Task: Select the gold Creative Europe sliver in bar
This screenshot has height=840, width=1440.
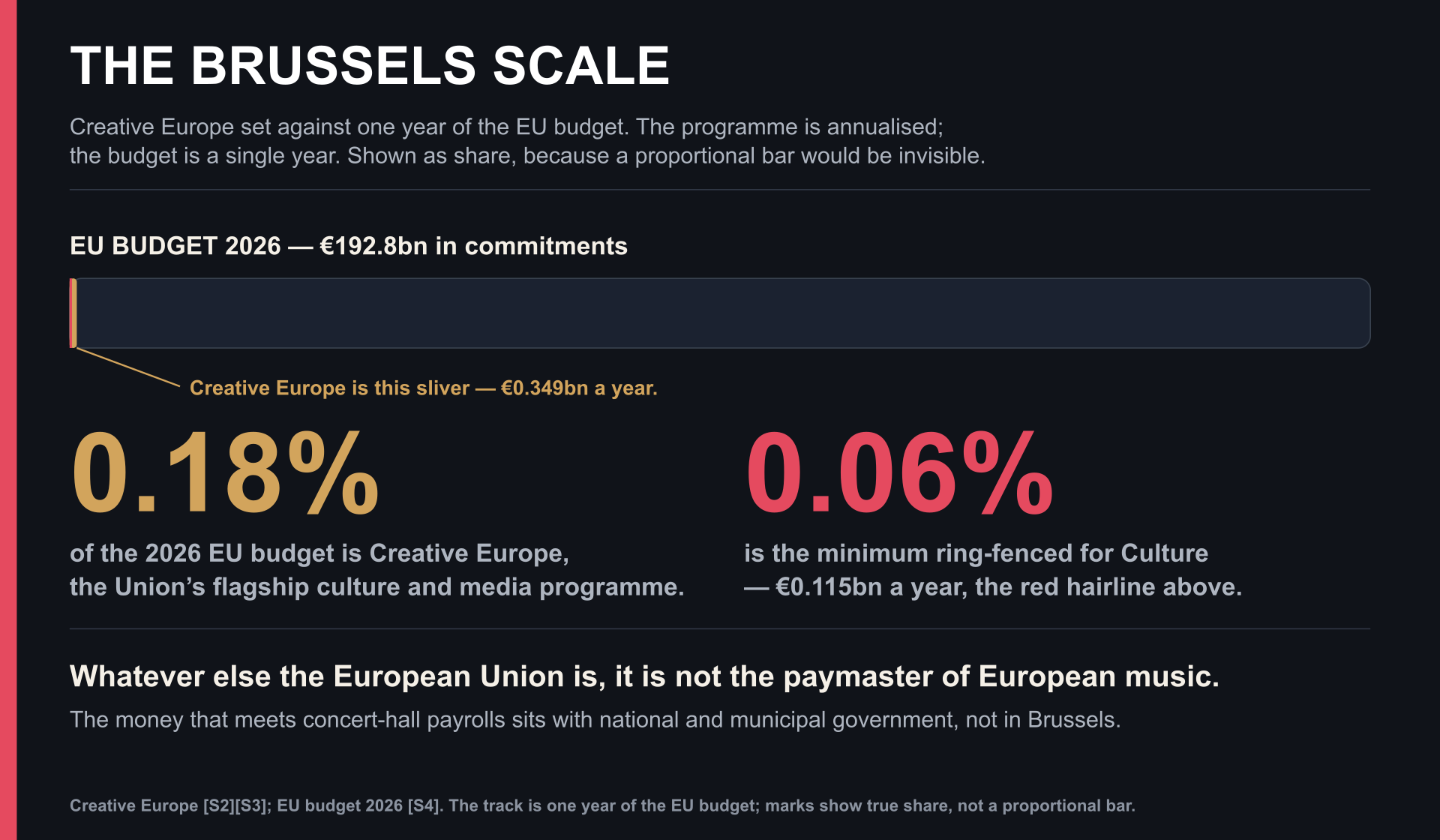Action: coord(73,313)
